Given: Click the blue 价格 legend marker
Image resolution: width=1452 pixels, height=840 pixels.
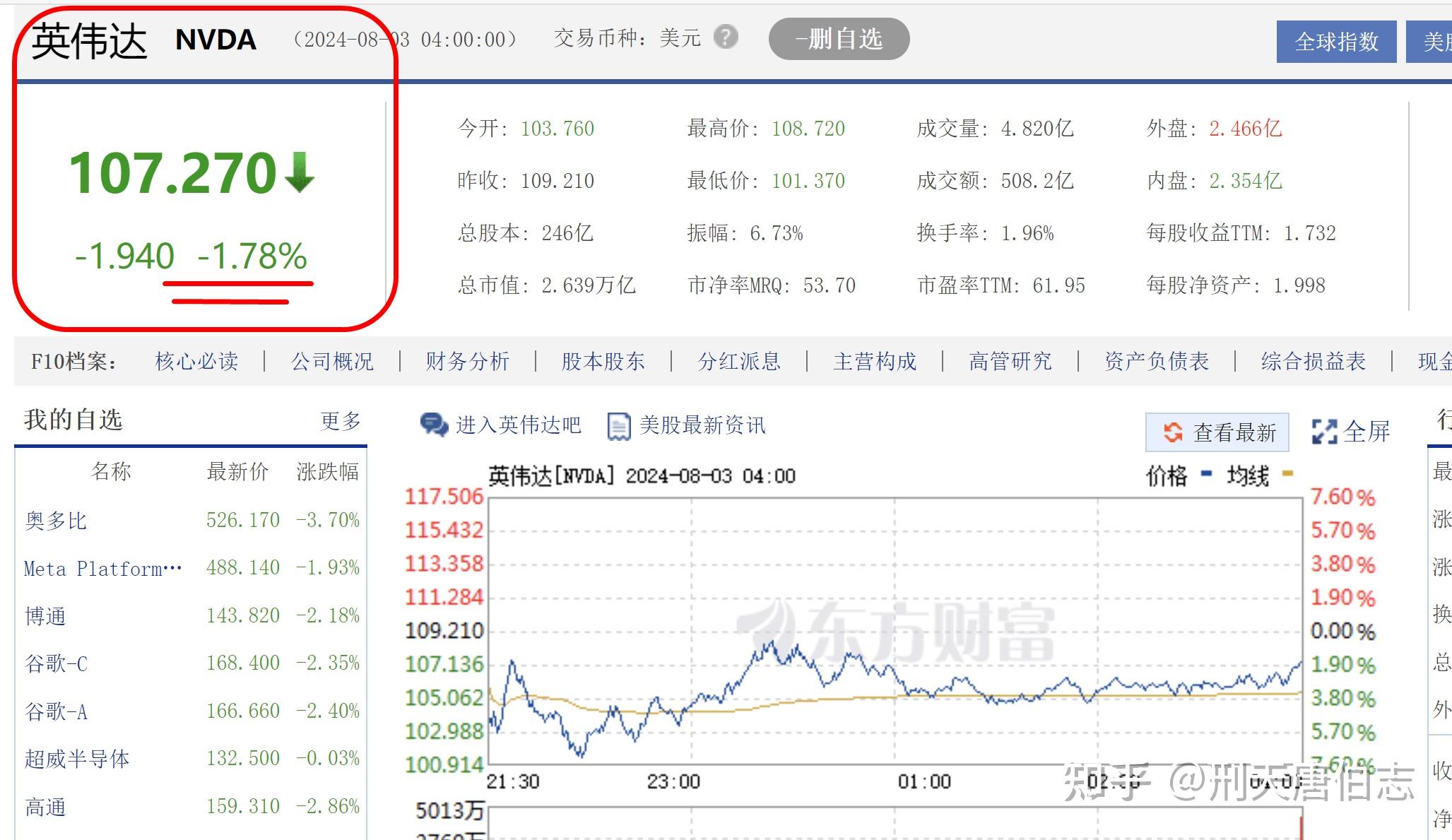Looking at the screenshot, I should coord(1207,473).
